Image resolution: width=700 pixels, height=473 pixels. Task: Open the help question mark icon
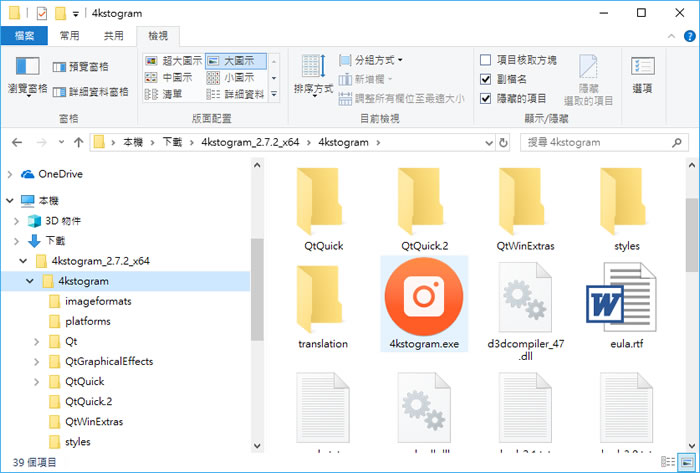click(x=690, y=36)
